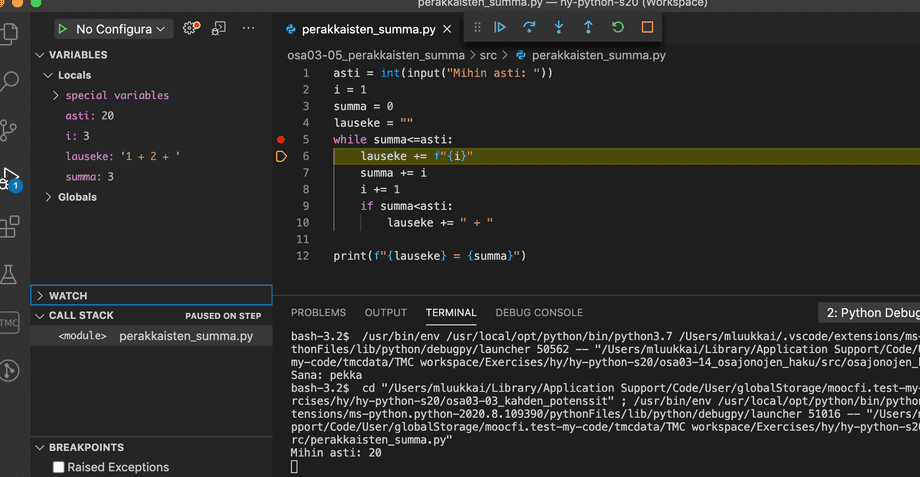Expand the WATCH panel
920x477 pixels.
pos(68,296)
